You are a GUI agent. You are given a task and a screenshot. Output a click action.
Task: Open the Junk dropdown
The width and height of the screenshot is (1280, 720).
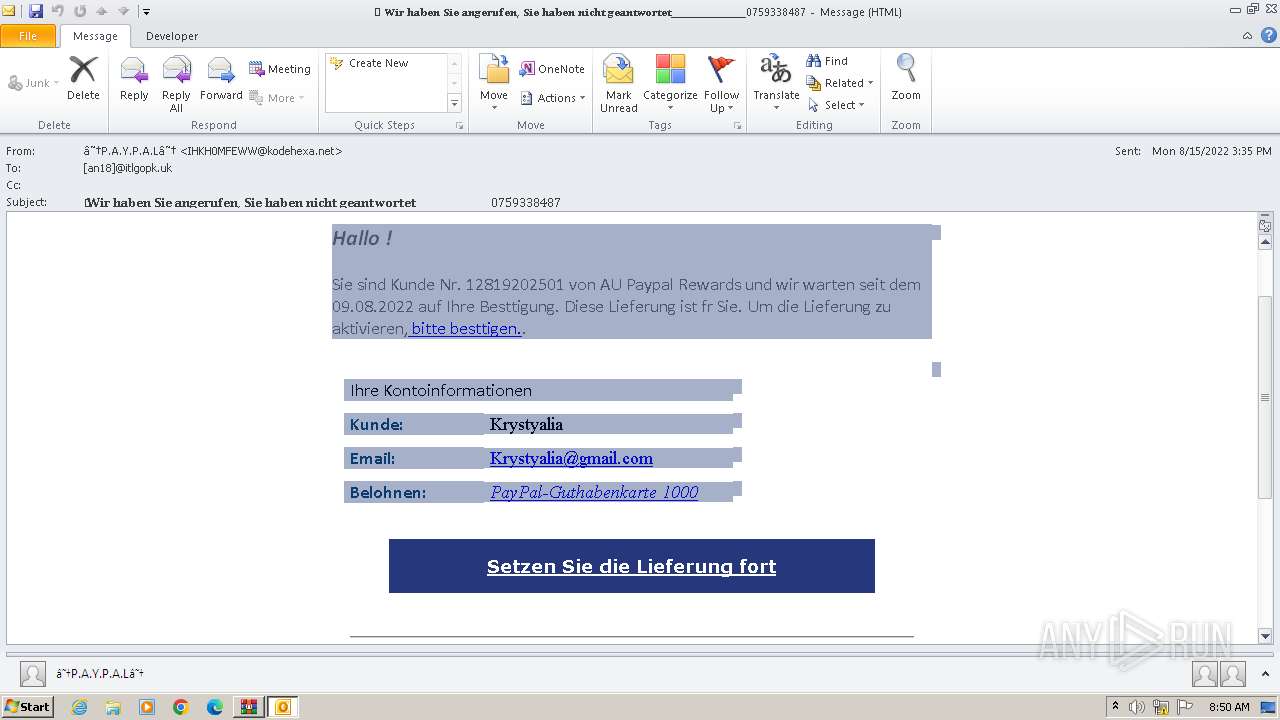click(x=34, y=83)
